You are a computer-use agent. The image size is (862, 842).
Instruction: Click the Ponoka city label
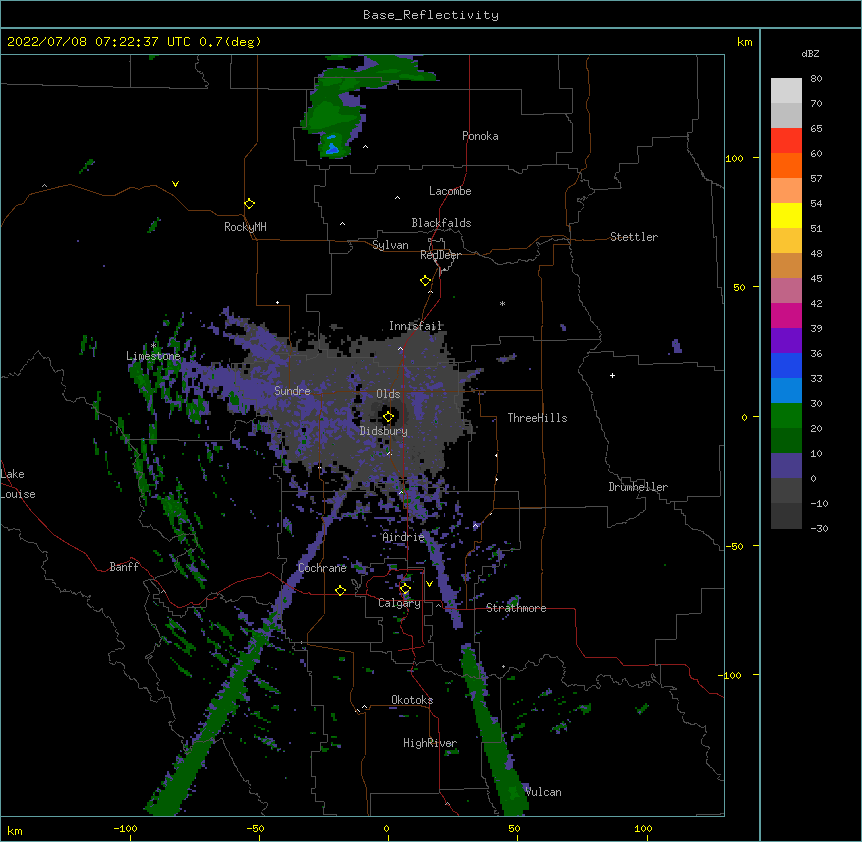[480, 136]
